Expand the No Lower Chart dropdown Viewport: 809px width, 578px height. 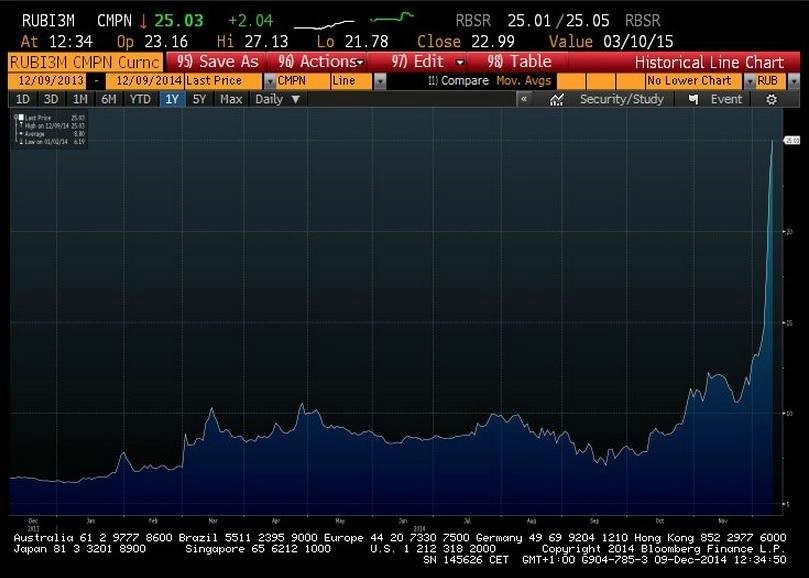[x=749, y=82]
